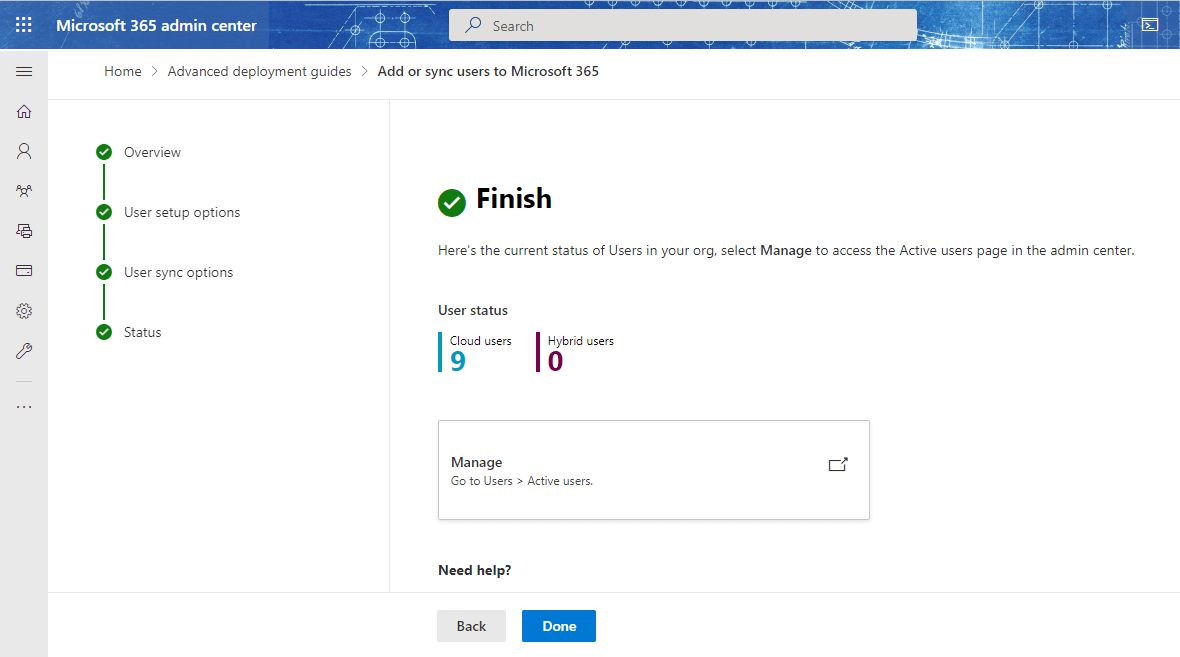
Task: Open Users from the sidebar person icon
Action: [x=24, y=151]
